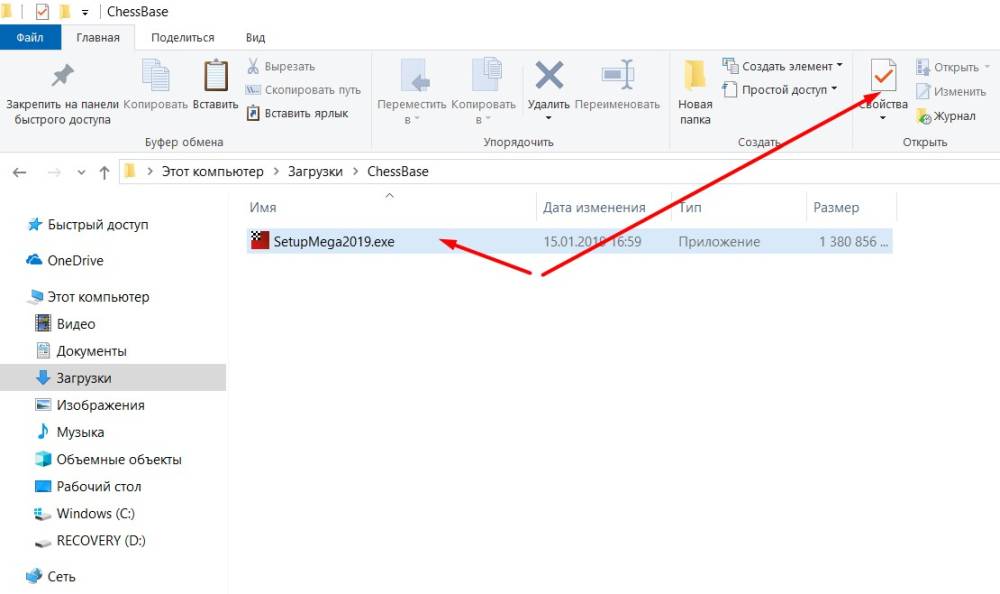This screenshot has width=1000, height=594.
Task: Open Загрузки in the navigation pane
Action: point(84,378)
